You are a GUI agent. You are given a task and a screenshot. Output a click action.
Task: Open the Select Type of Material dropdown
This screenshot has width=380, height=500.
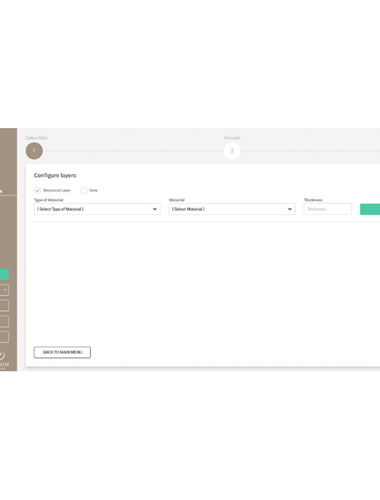[97, 209]
